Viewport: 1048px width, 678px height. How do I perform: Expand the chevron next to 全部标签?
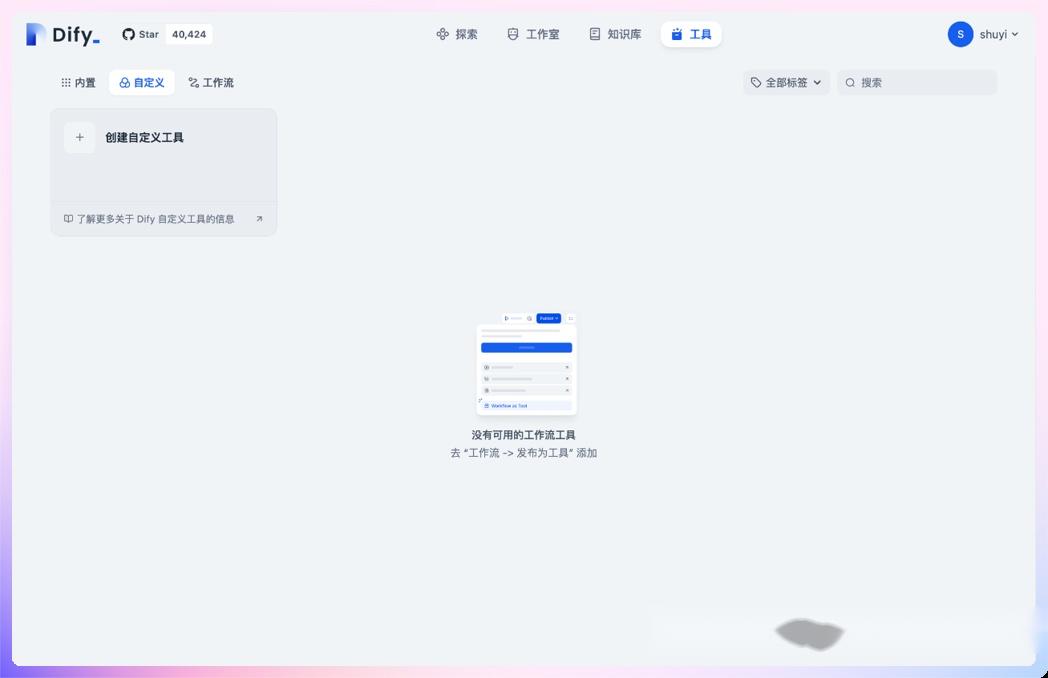tap(817, 82)
